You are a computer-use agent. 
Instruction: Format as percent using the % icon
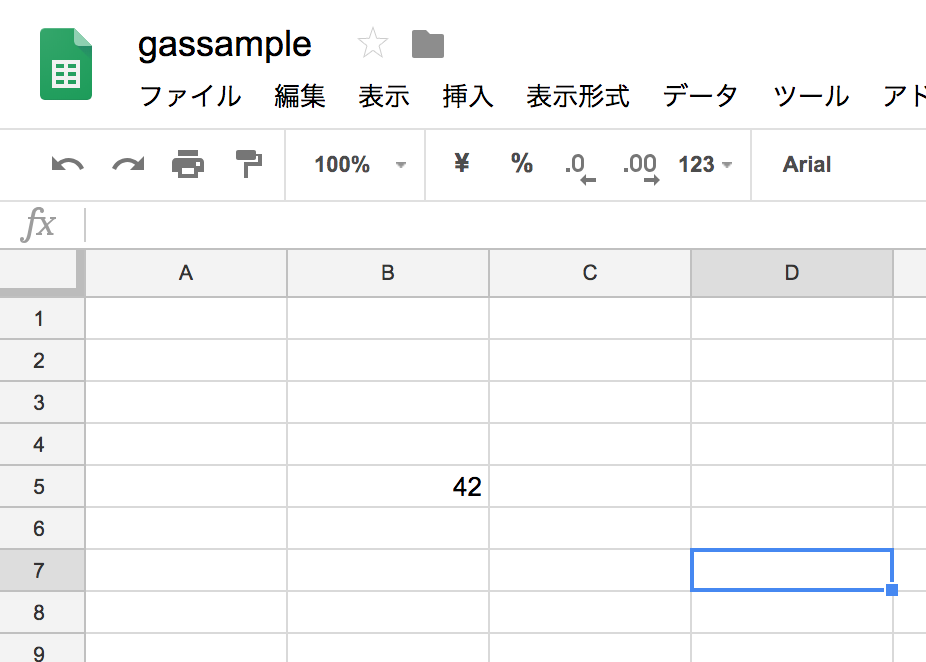pyautogui.click(x=521, y=165)
